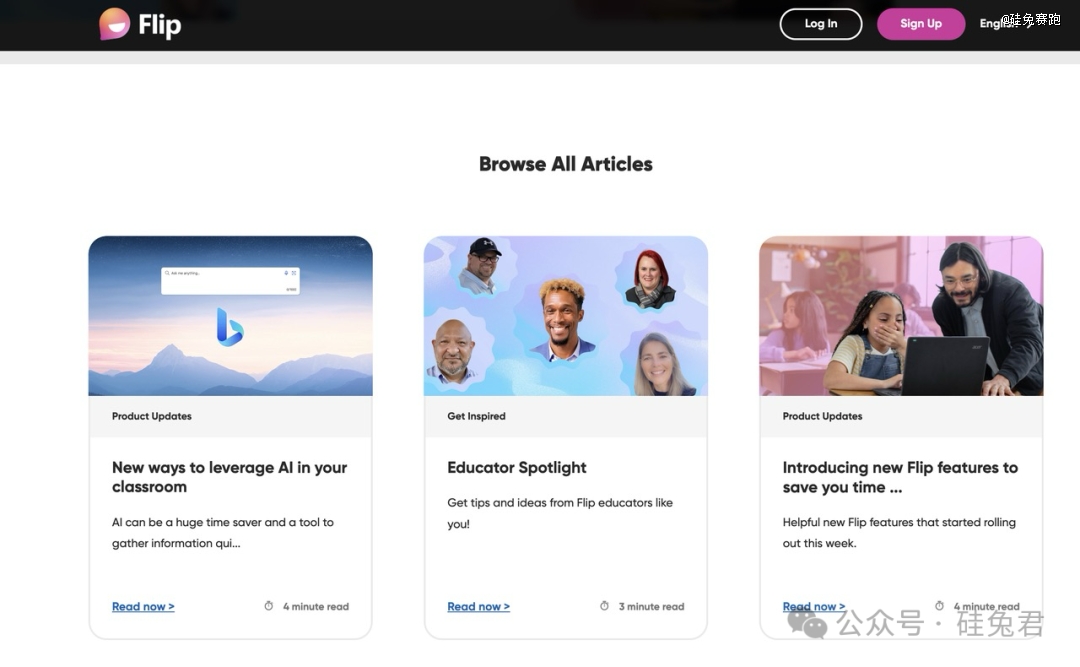Select the Get Inspired category tag
The image size is (1080, 667).
pyautogui.click(x=476, y=416)
